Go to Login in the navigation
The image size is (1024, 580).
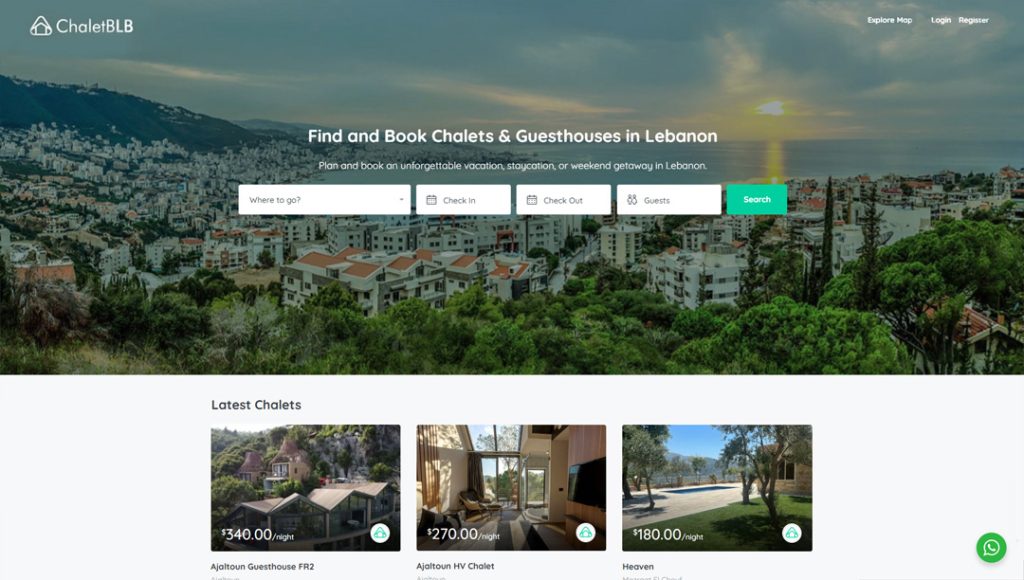click(941, 20)
